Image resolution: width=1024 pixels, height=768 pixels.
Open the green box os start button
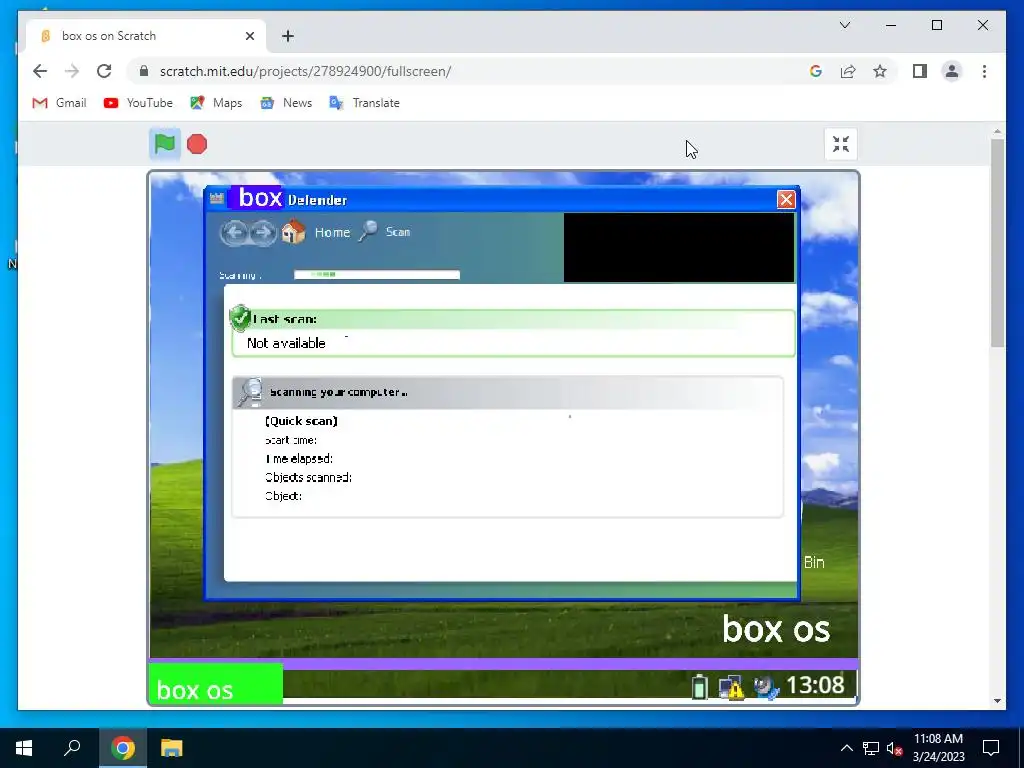(216, 684)
